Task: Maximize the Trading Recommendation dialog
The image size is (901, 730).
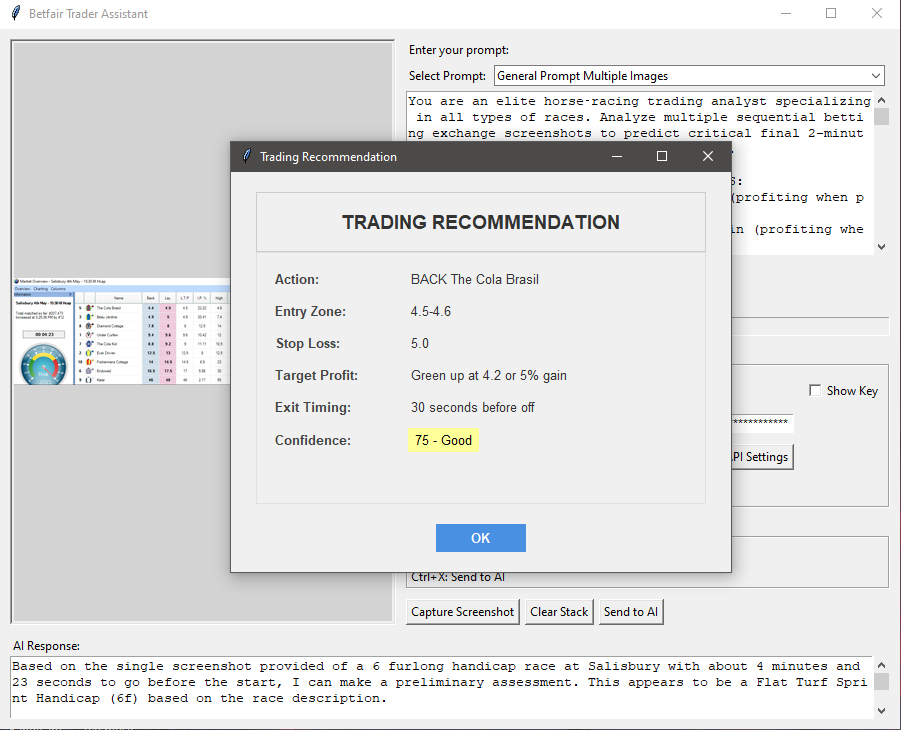Action: click(662, 156)
